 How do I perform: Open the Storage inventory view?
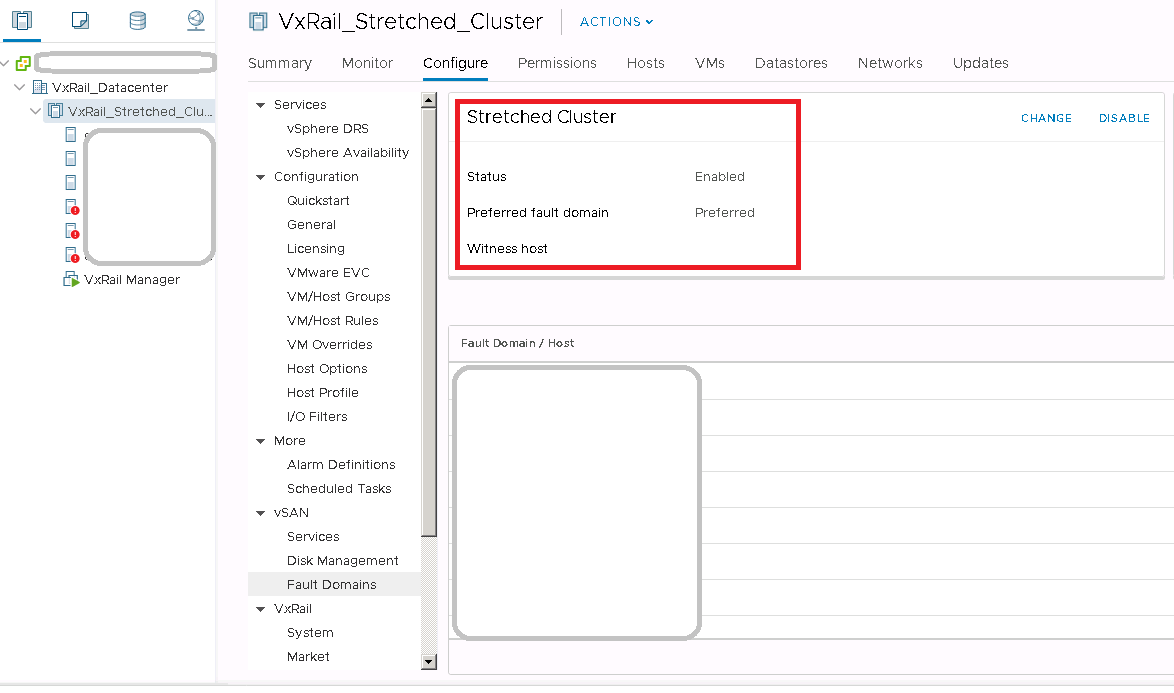point(138,18)
